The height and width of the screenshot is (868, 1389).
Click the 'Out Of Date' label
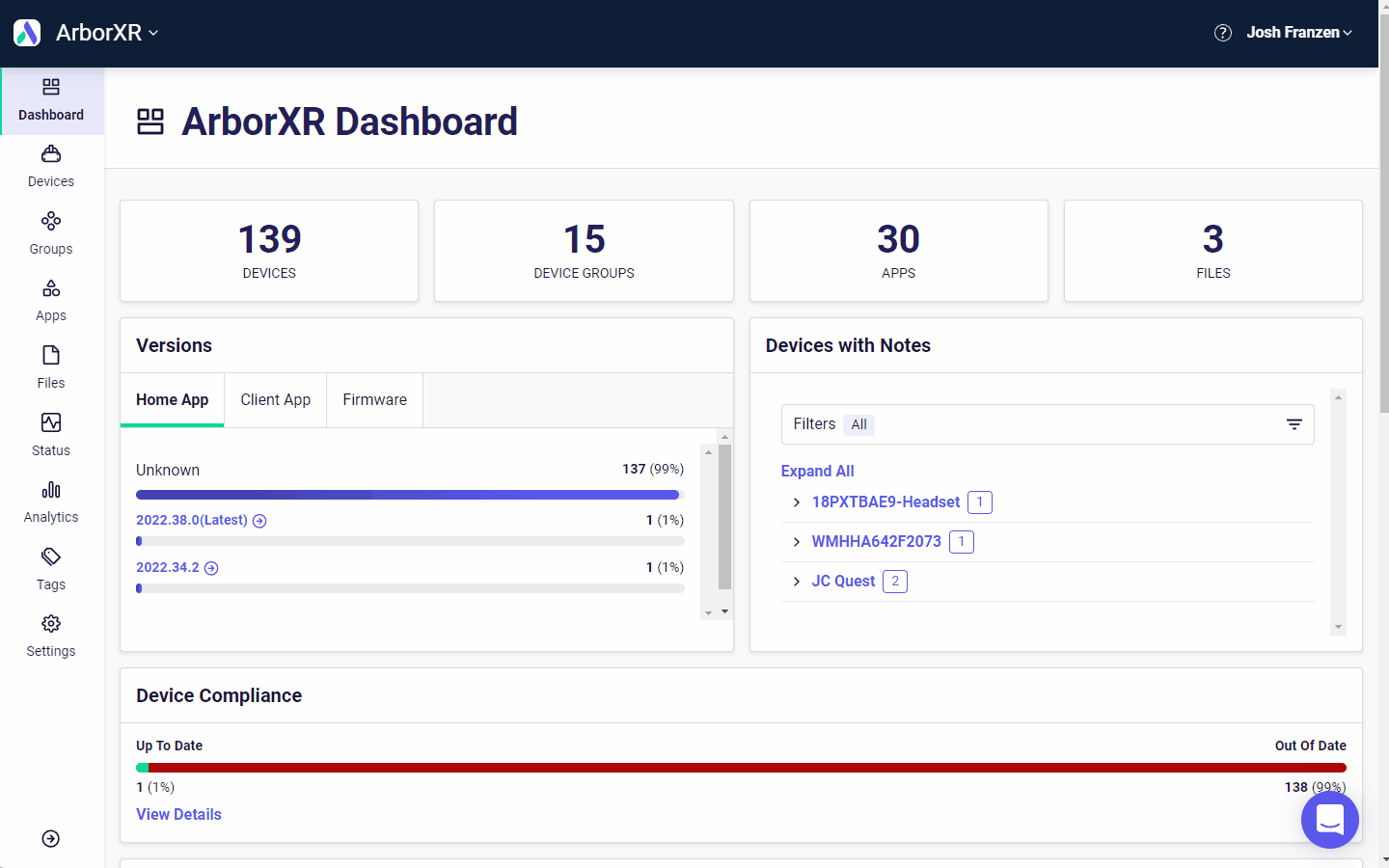pos(1311,746)
